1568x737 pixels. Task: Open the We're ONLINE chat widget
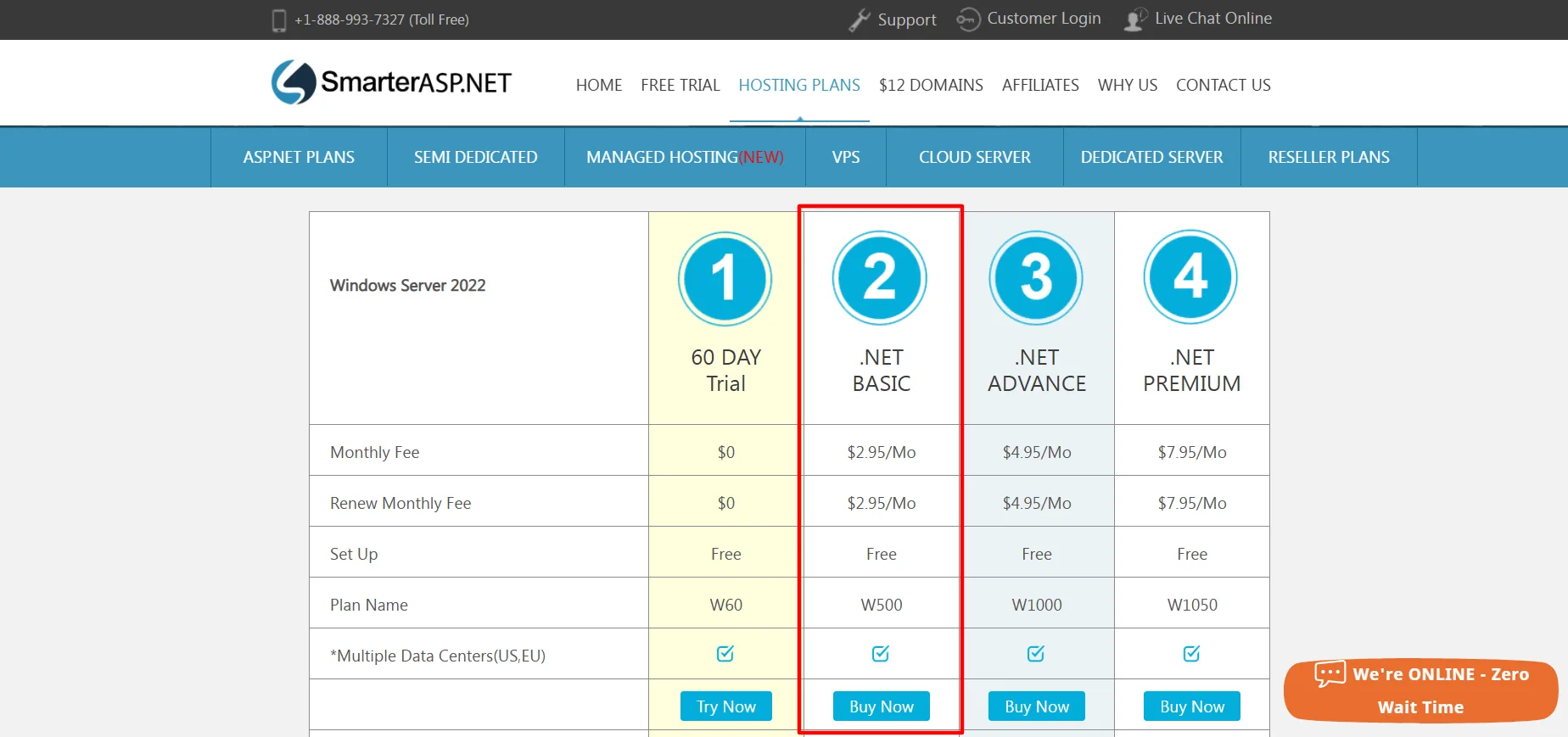(1421, 690)
